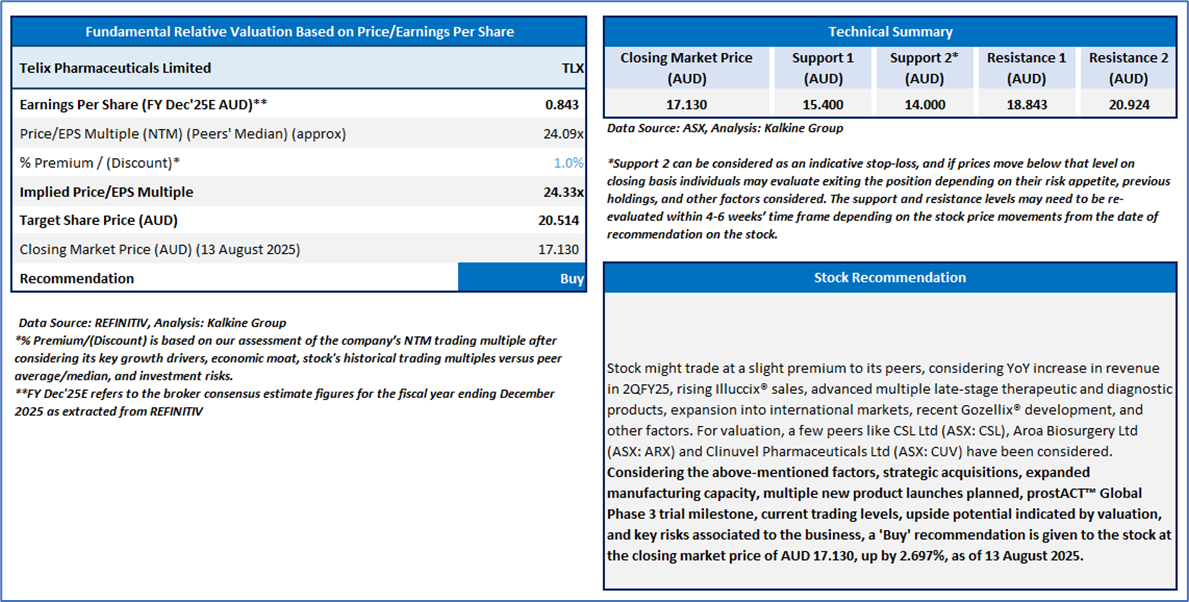This screenshot has width=1189, height=602.
Task: Select the Support 2 value 14.000
Action: [x=924, y=104]
